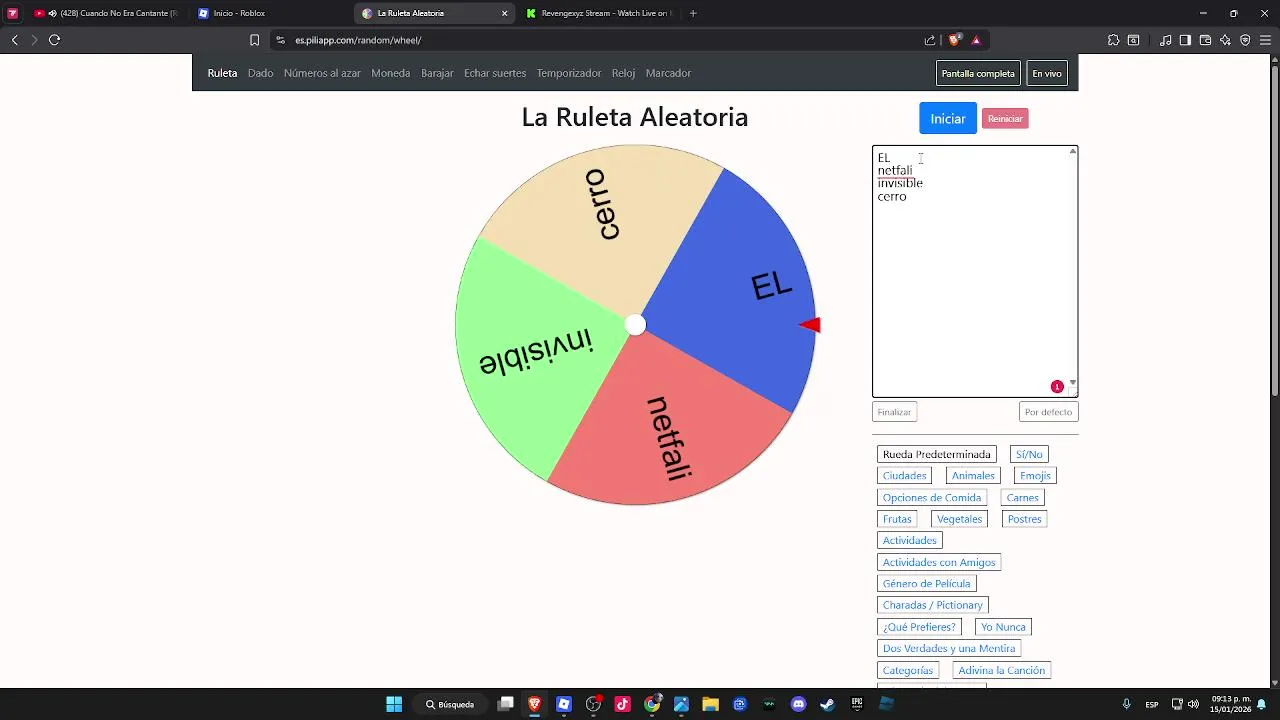Open a new tab with plus button
This screenshot has height=720, width=1280.
pyautogui.click(x=693, y=13)
